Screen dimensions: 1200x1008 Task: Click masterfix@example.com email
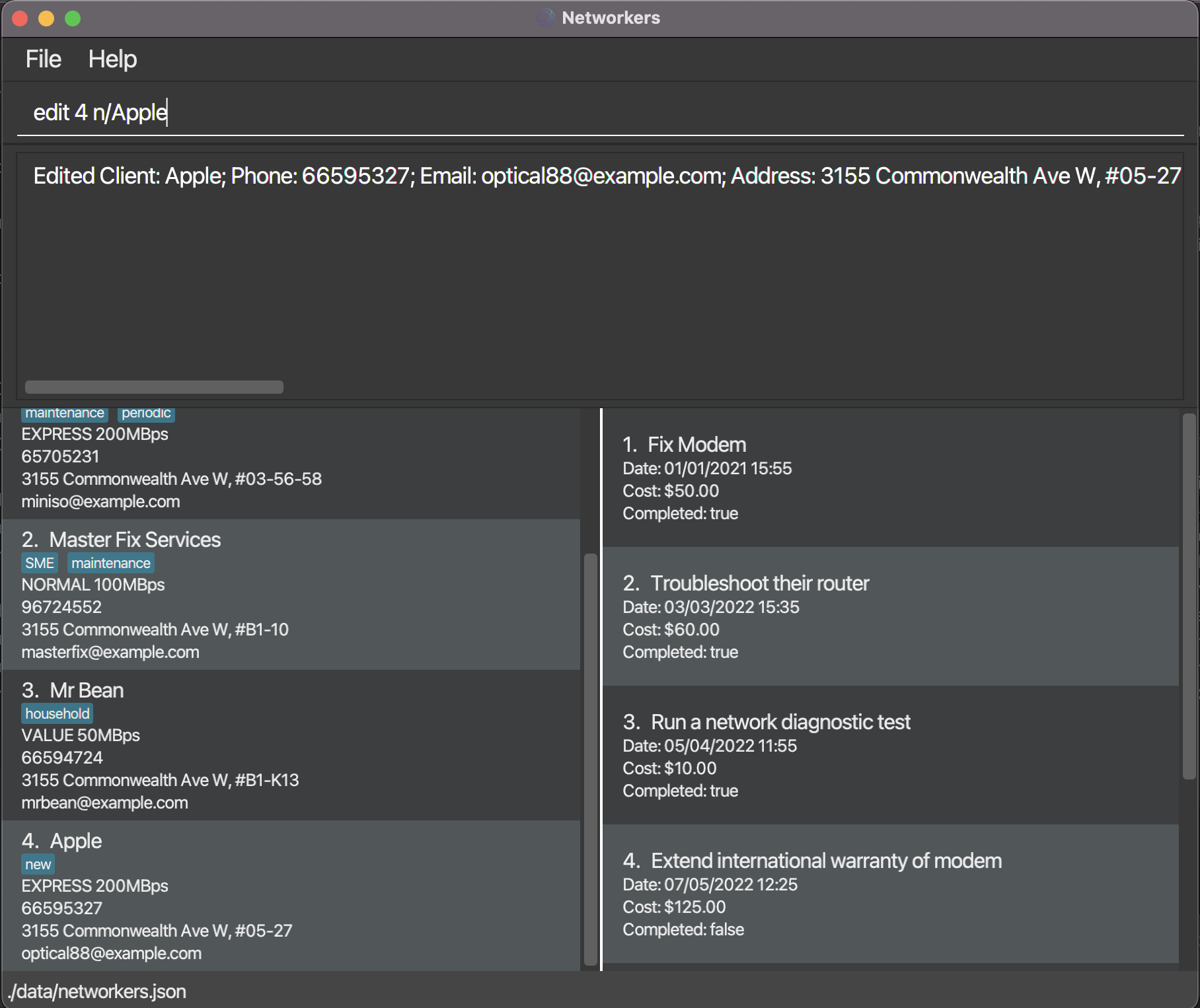[110, 652]
